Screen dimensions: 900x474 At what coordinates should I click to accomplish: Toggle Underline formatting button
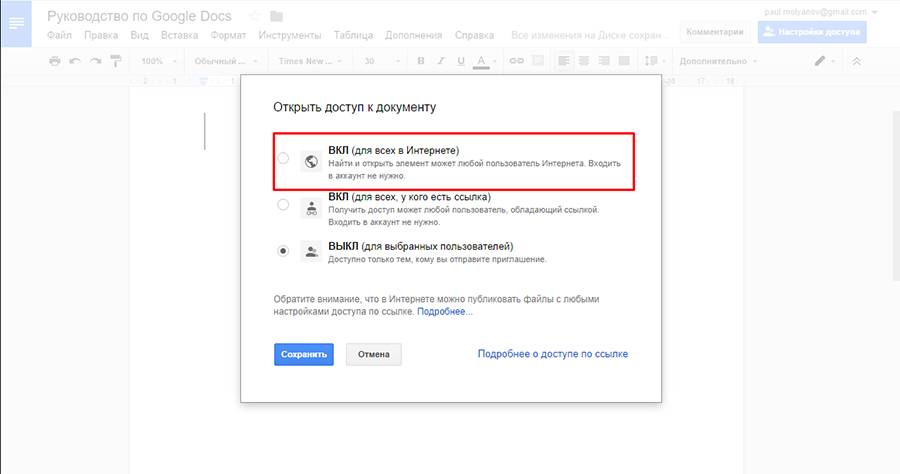click(461, 61)
